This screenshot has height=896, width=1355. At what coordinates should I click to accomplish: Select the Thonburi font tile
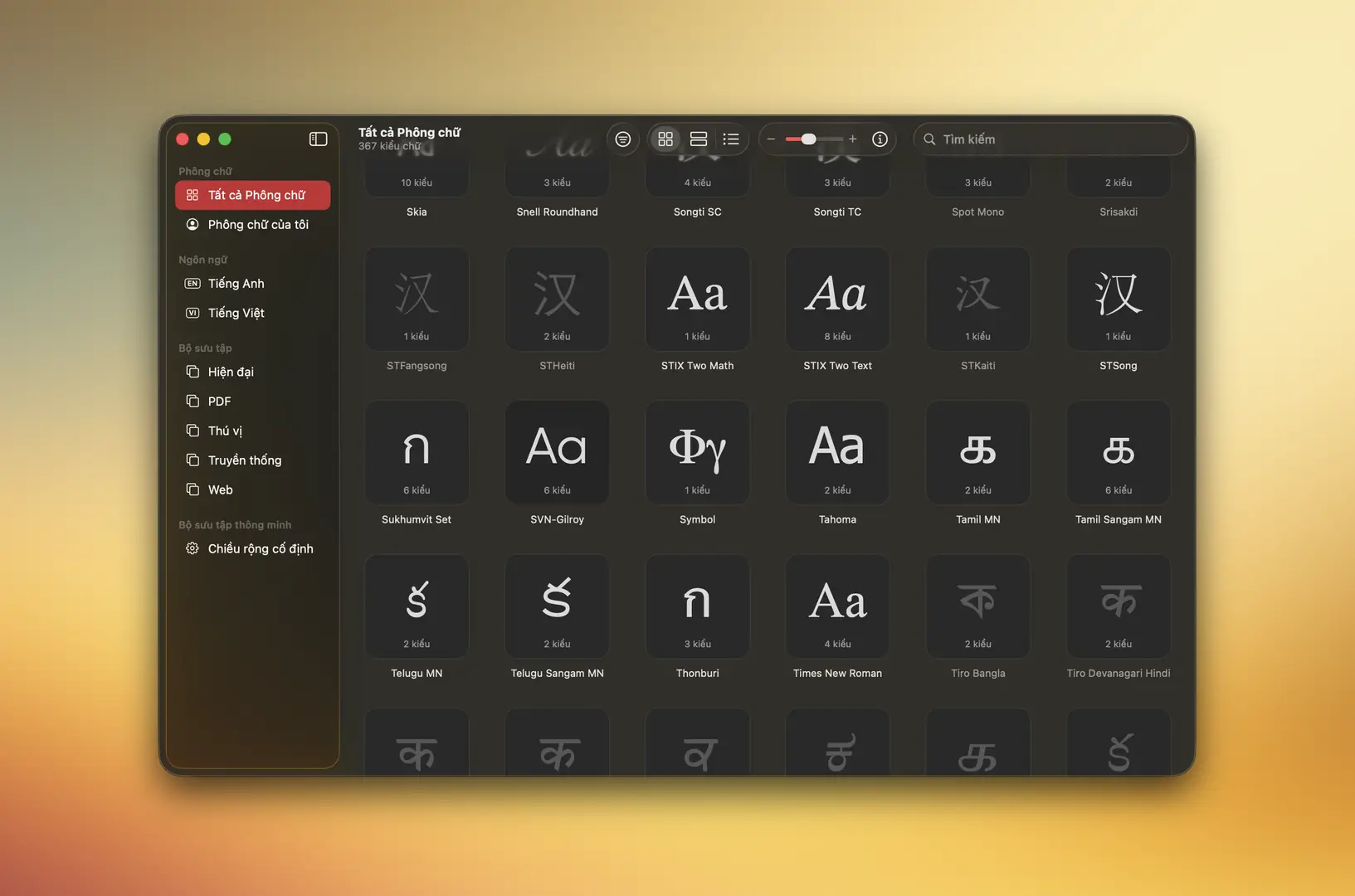coord(698,606)
